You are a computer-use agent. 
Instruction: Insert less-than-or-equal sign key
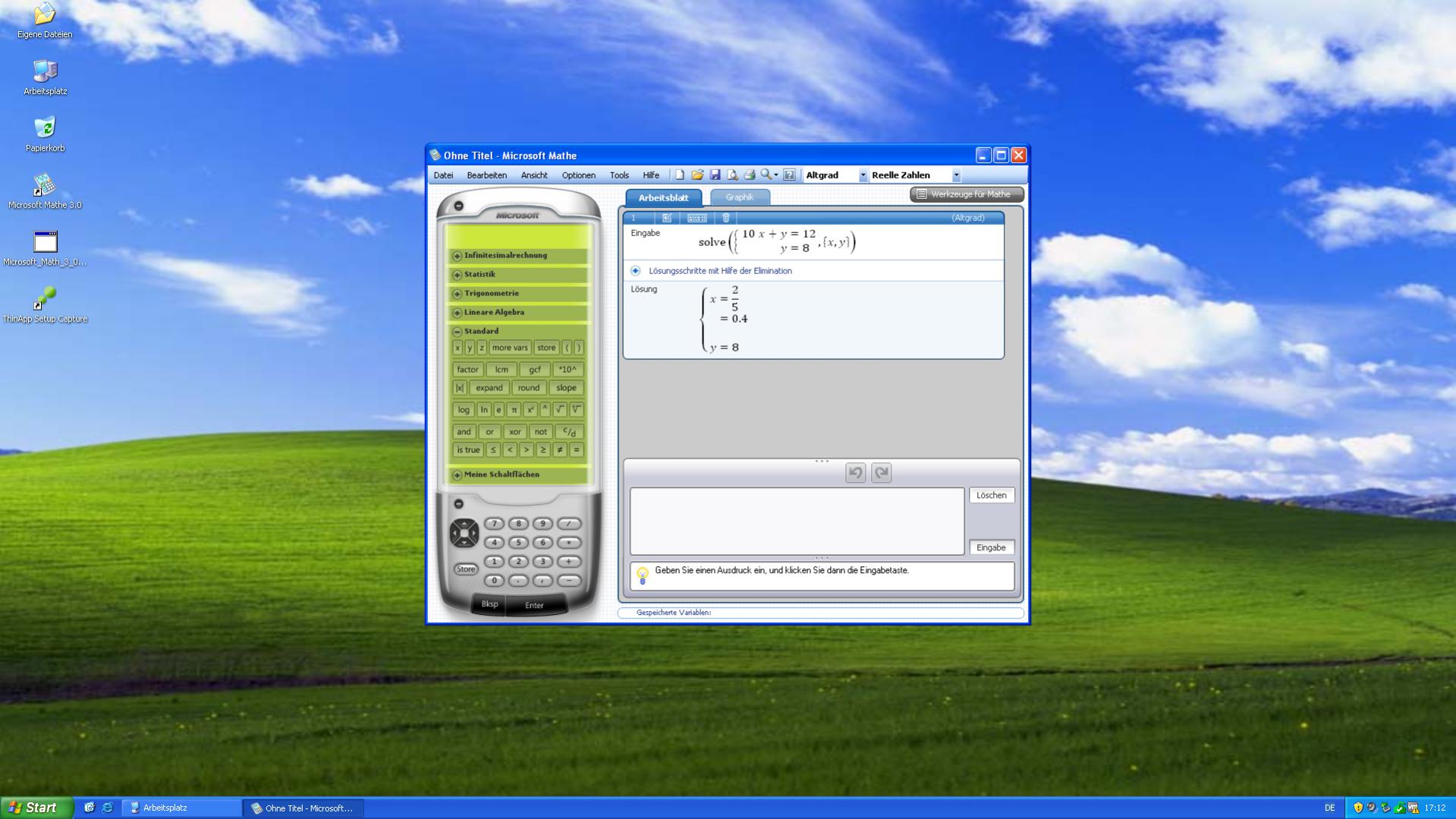click(493, 450)
